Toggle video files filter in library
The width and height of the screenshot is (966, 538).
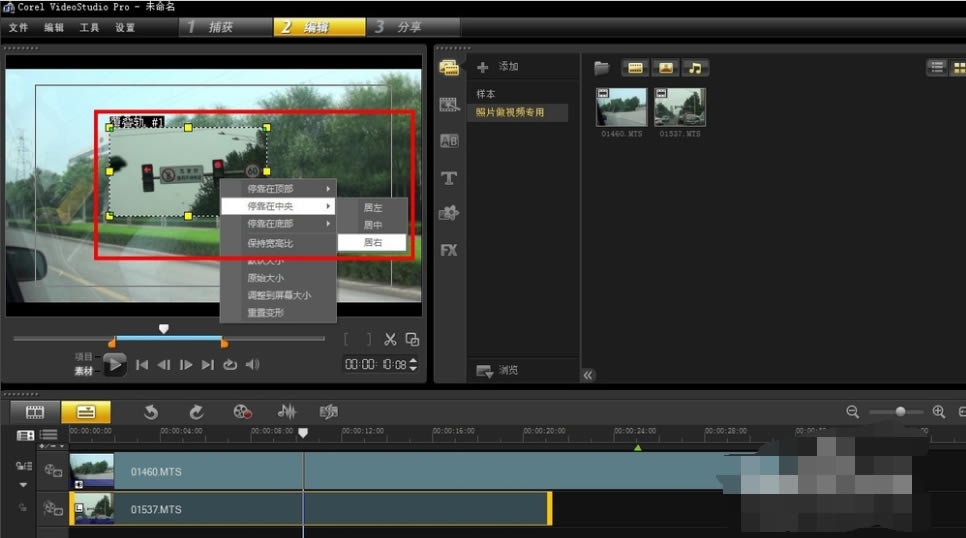(635, 68)
